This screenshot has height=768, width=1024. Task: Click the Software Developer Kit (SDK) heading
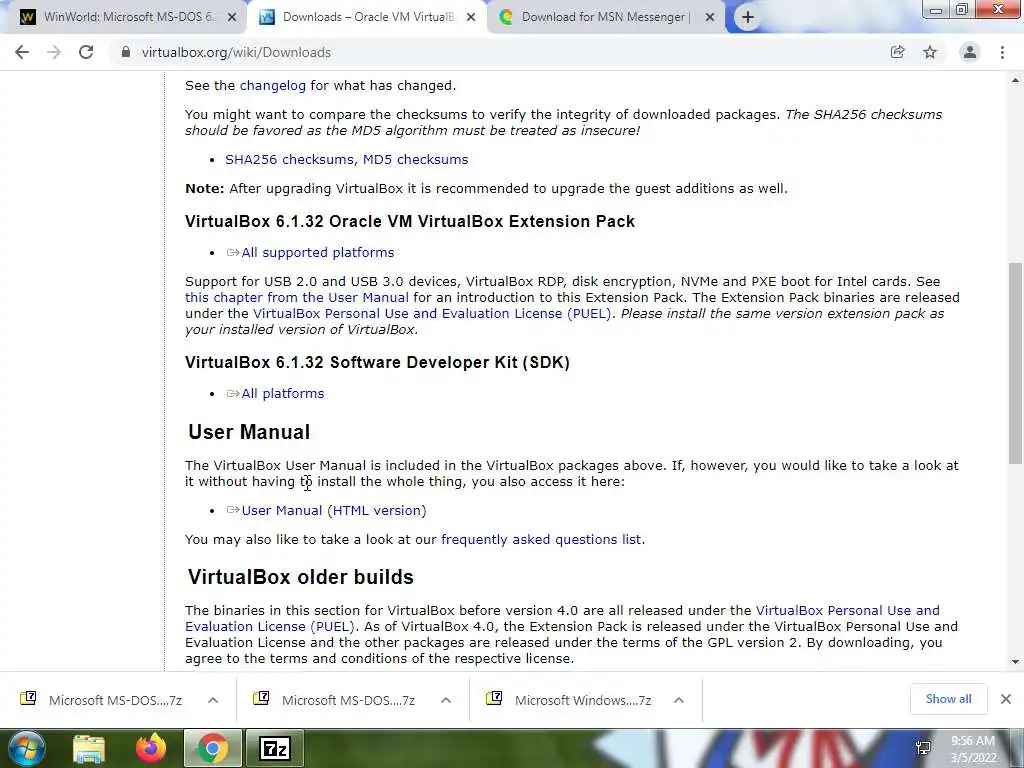(377, 362)
